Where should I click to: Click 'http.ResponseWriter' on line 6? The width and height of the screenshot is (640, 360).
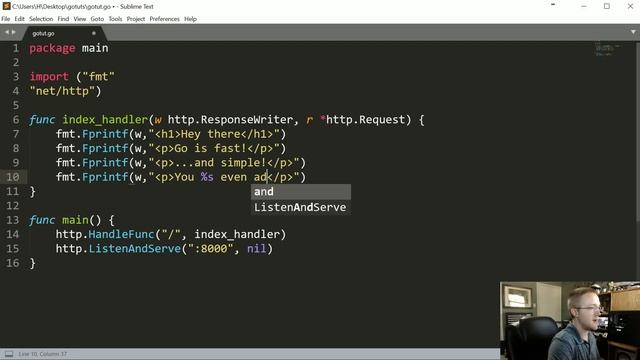coord(230,120)
